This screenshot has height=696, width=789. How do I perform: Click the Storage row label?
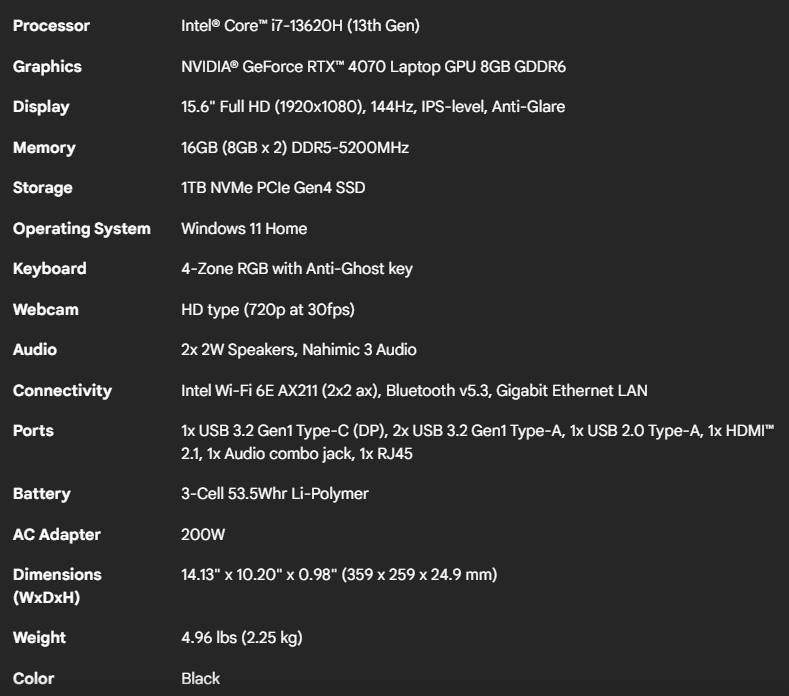(43, 188)
